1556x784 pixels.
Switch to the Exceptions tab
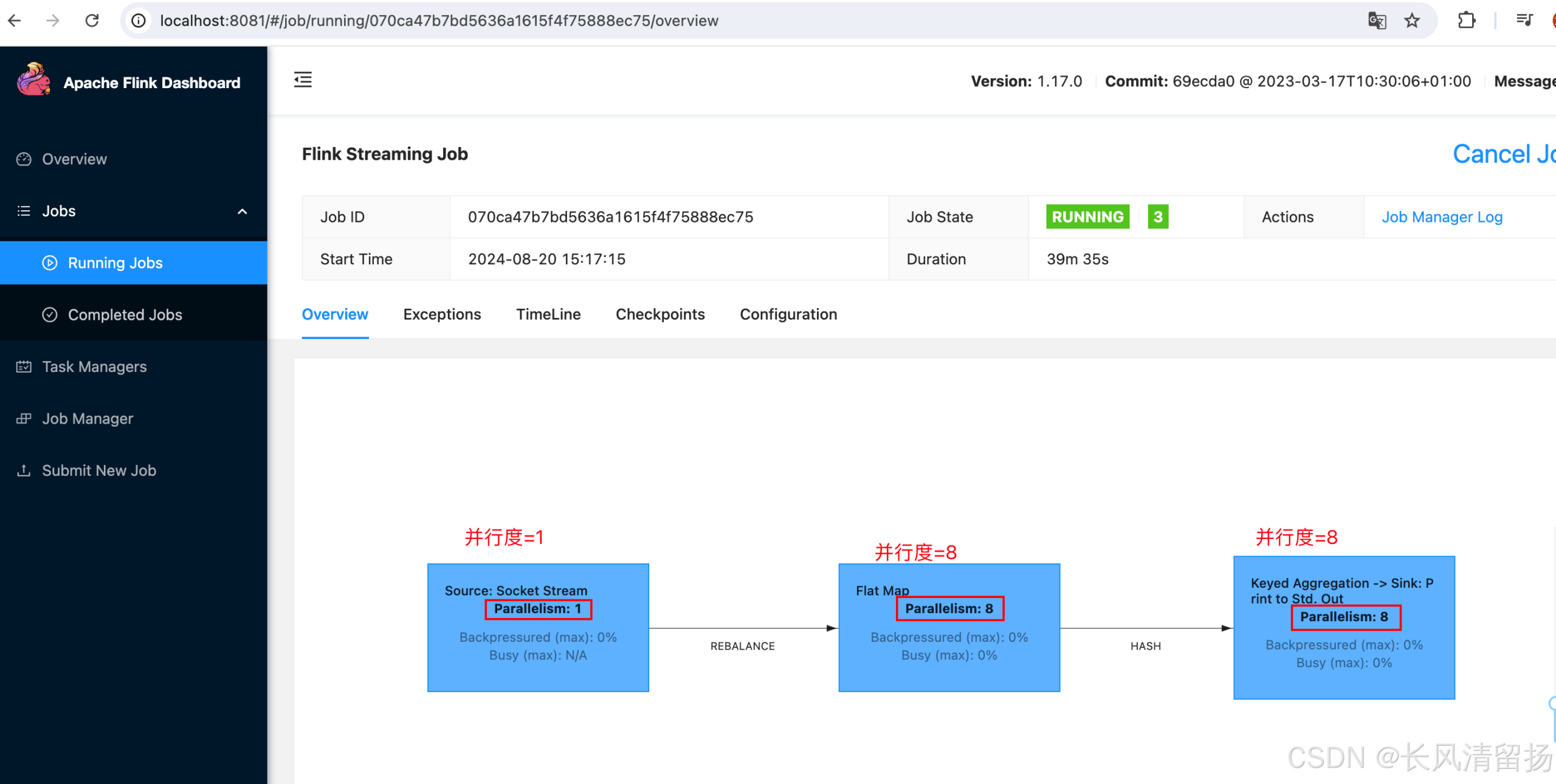[x=442, y=314]
